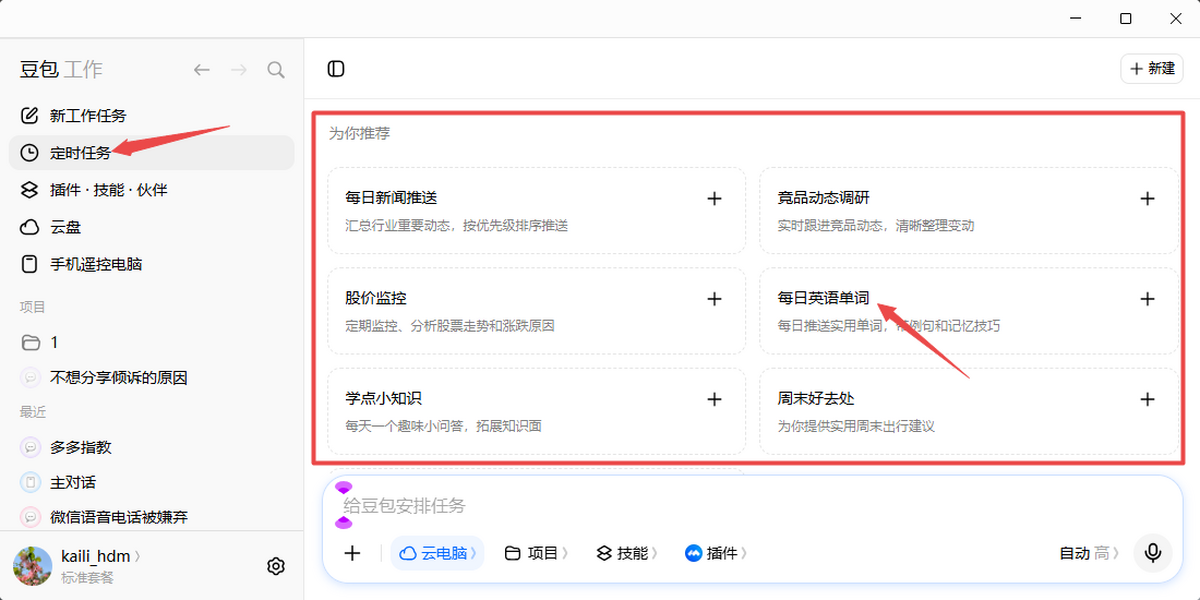This screenshot has height=600, width=1200.
Task: Click the back arrow in sidebar header
Action: [x=202, y=69]
